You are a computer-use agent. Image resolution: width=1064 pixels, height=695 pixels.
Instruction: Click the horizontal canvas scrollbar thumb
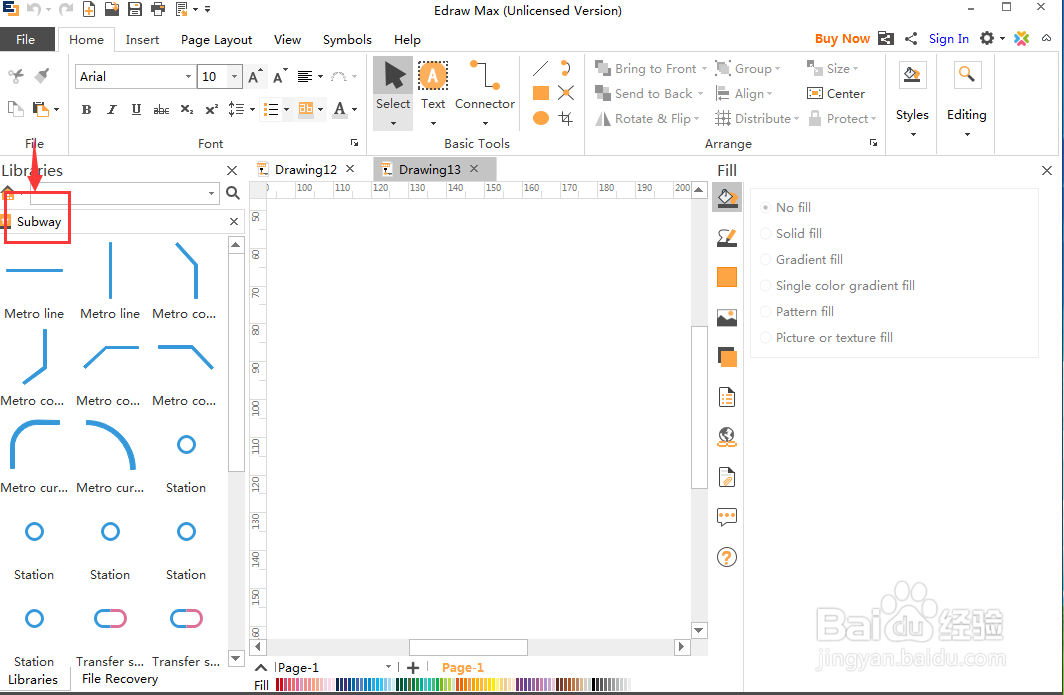point(468,647)
